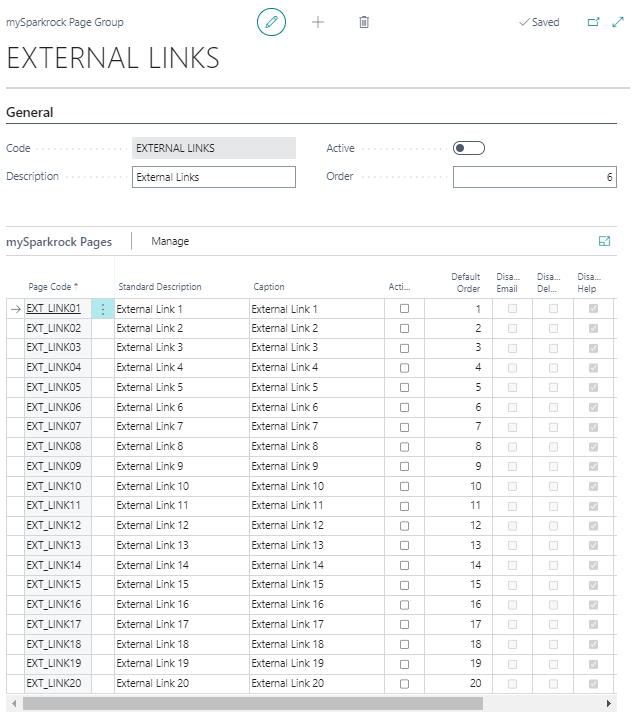
Task: Click the pencil edit icon
Action: pos(271,22)
